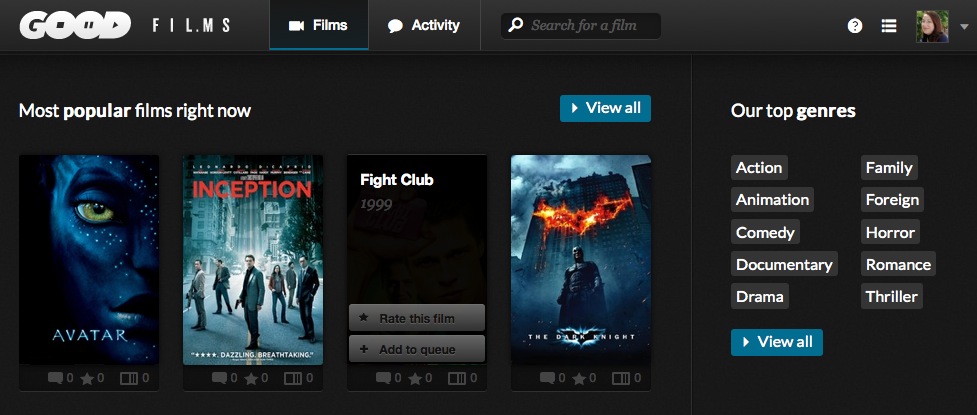The image size is (977, 415).
Task: Open the help question mark icon
Action: tap(855, 26)
